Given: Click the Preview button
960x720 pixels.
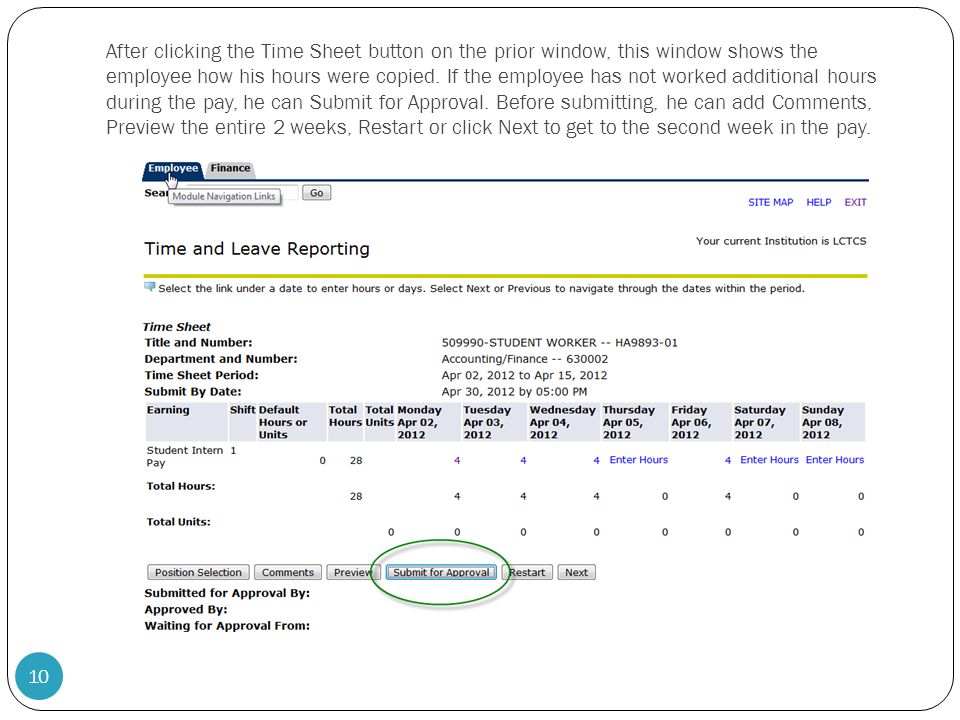Looking at the screenshot, I should pos(351,572).
